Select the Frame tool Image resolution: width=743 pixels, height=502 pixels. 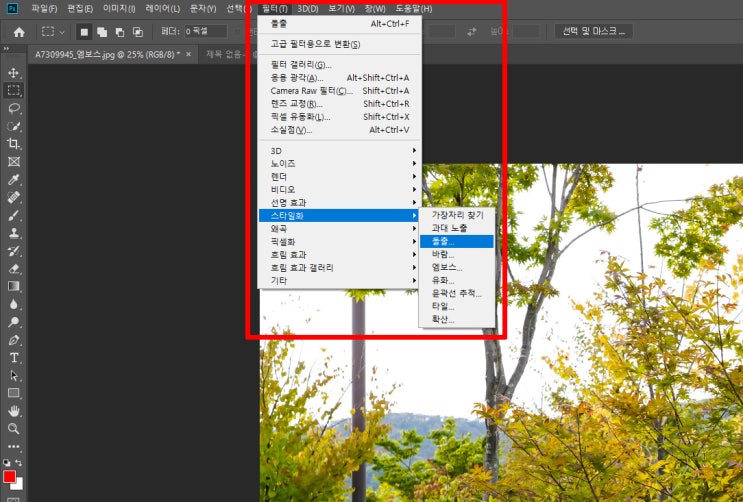point(13,162)
